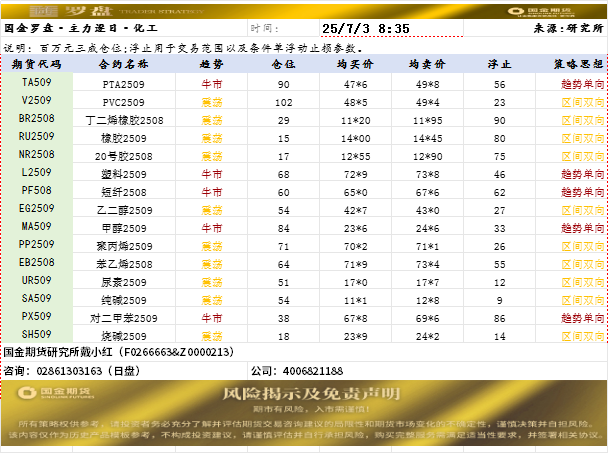The image size is (608, 453).
Task: Click stop value 86 in the PX509 row
Action: pyautogui.click(x=499, y=318)
